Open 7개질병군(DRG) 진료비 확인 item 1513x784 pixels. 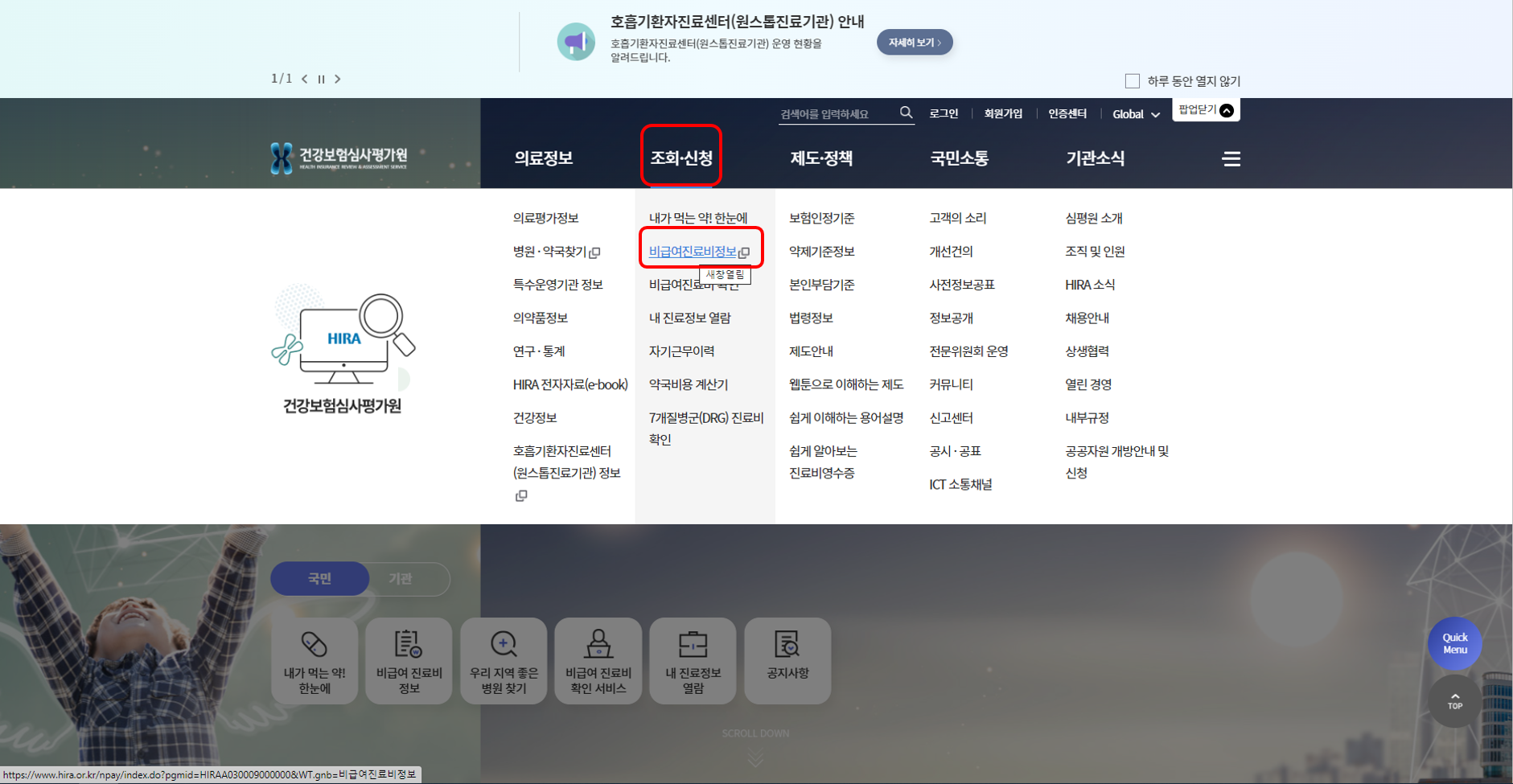tap(706, 429)
